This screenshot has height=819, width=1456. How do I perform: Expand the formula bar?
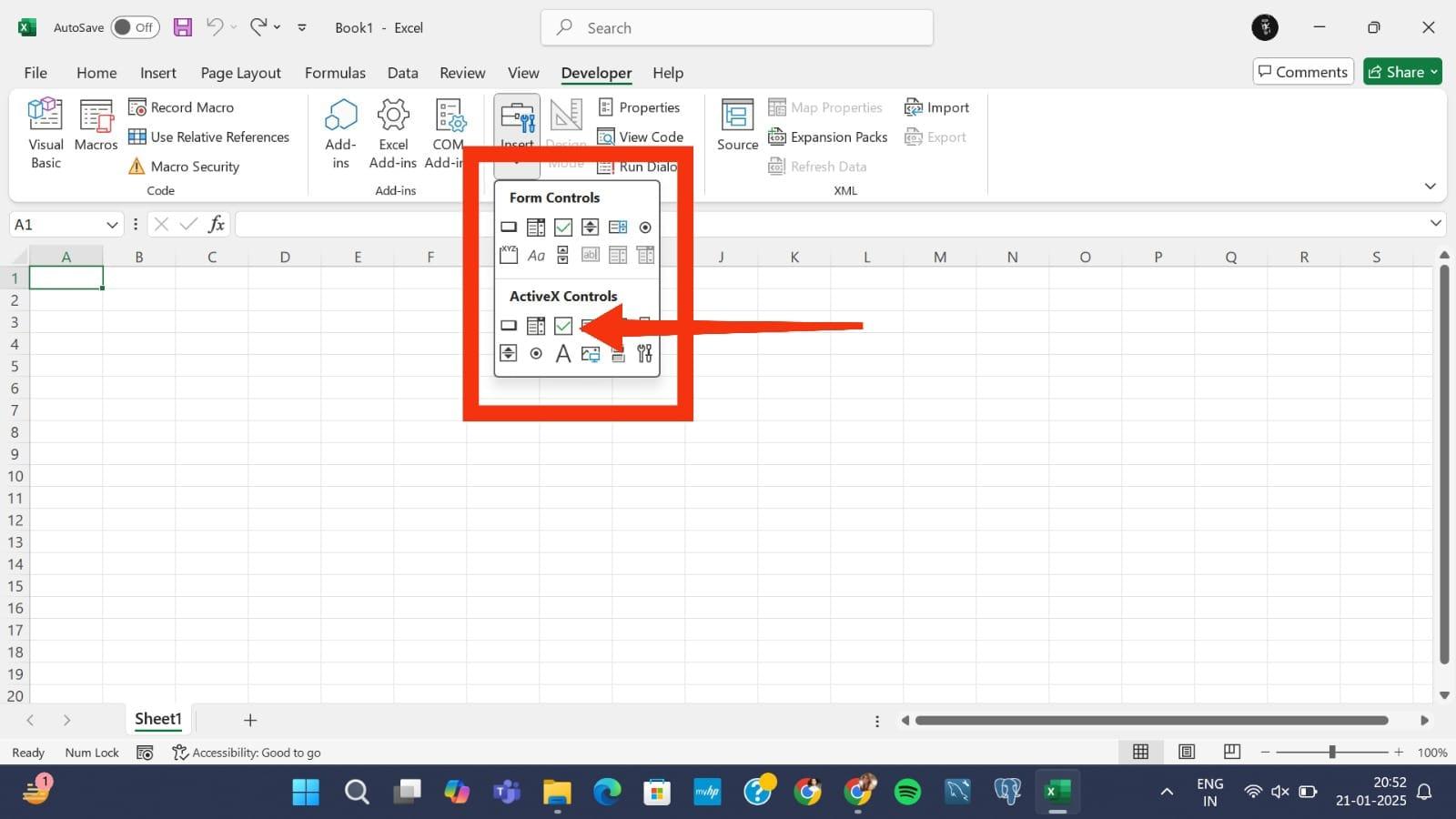click(1435, 223)
